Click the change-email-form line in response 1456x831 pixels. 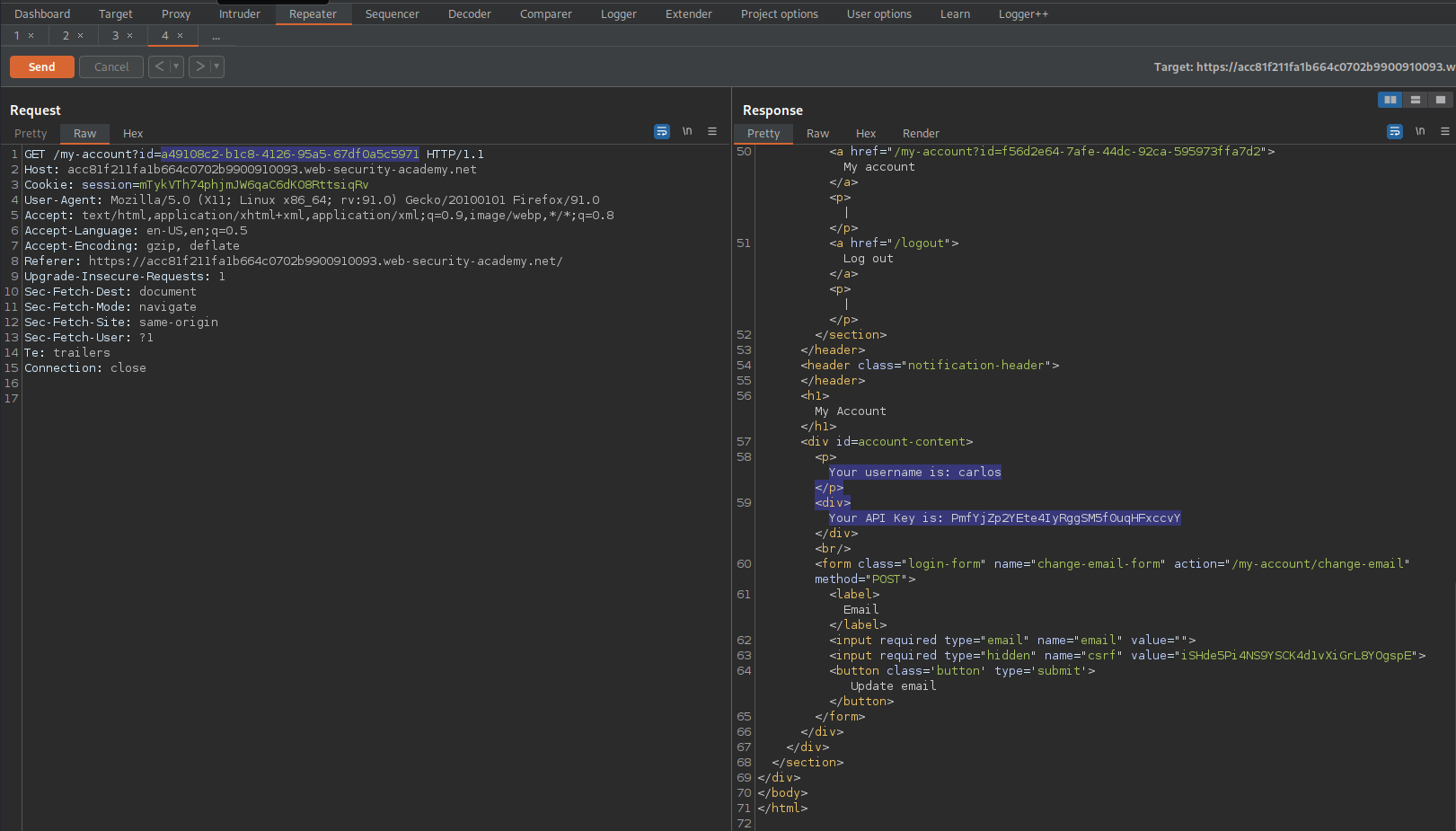[1112, 564]
